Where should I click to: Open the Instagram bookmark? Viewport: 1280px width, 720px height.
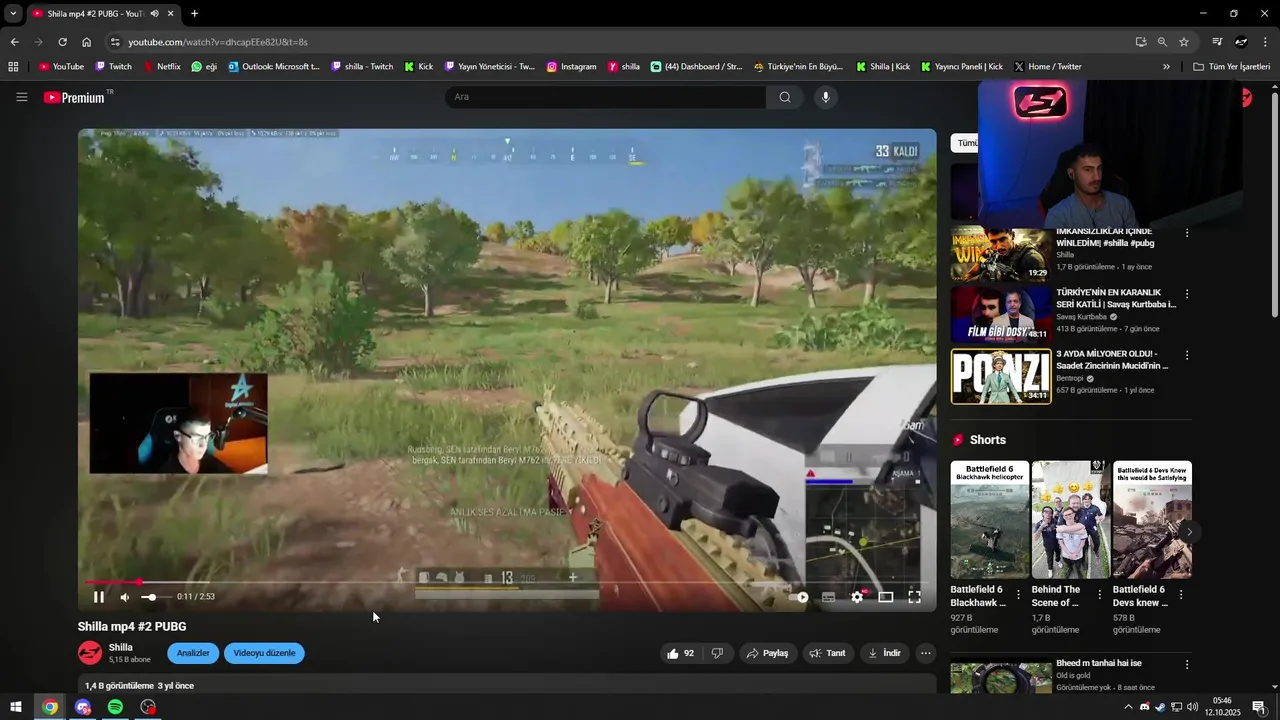click(571, 67)
